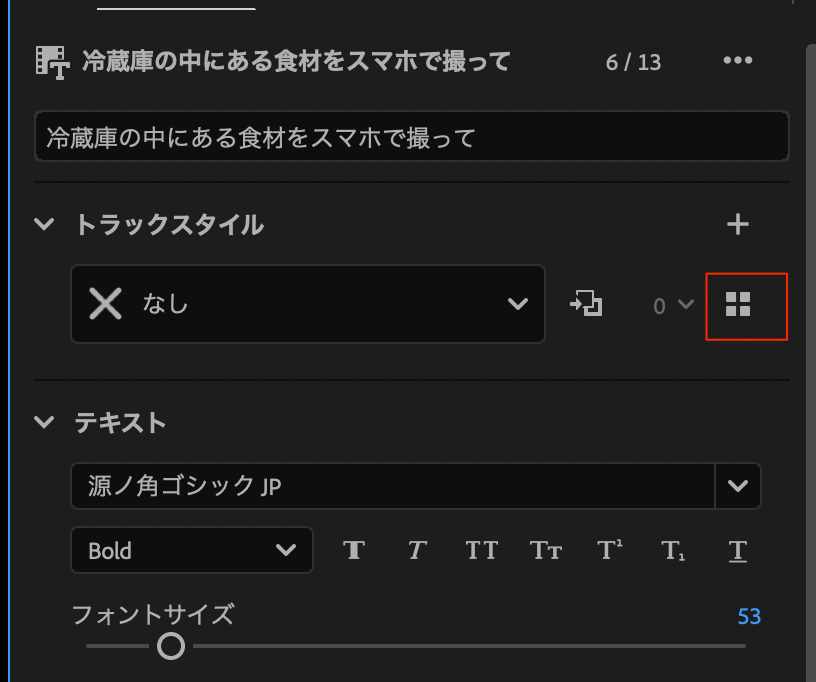Viewport: 816px width, 682px height.
Task: Click the font size slider handle
Action: 171,646
